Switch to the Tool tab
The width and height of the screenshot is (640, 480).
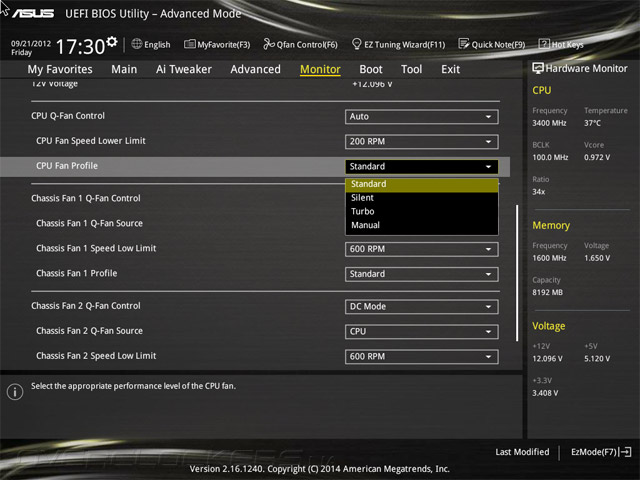(411, 69)
